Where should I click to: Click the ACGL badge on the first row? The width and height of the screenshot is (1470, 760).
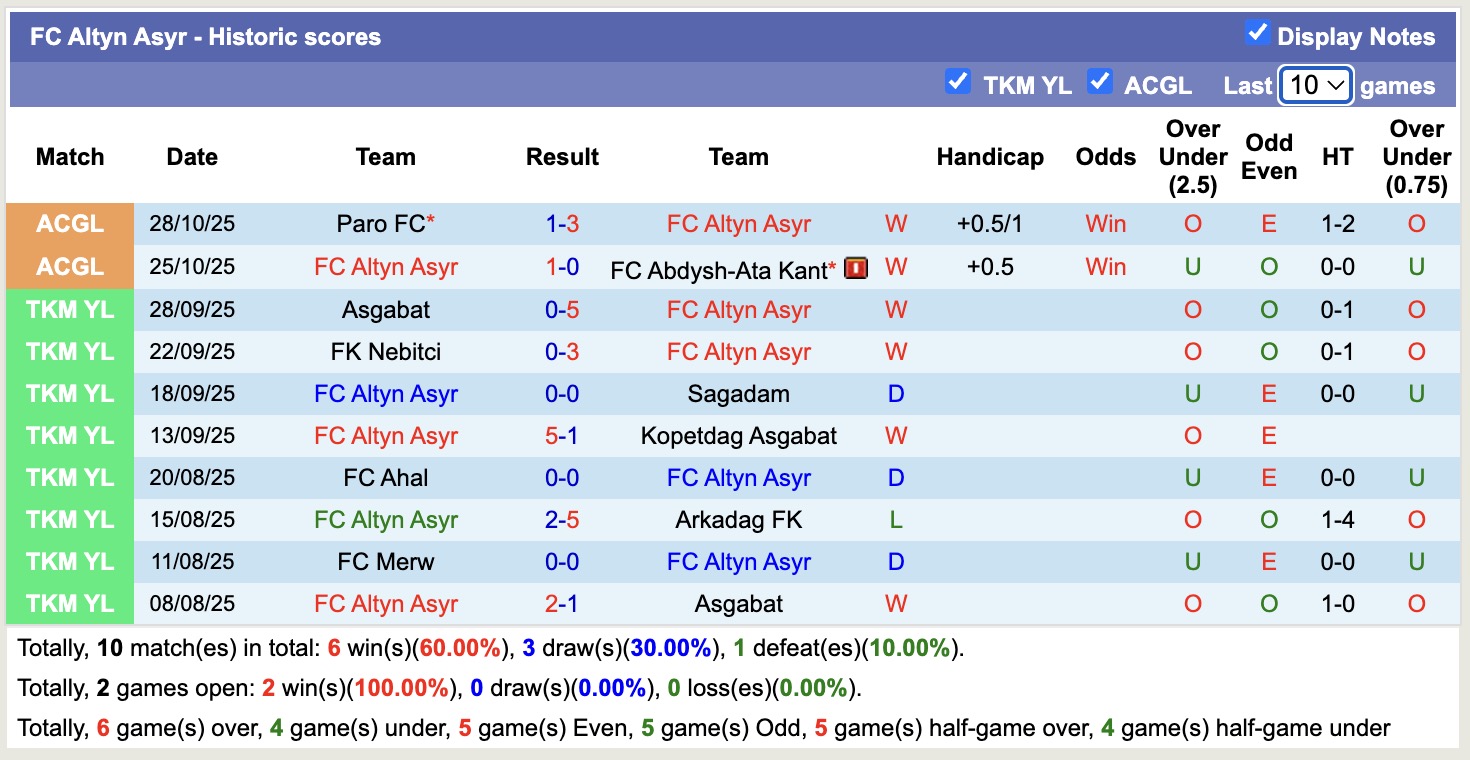coord(69,224)
